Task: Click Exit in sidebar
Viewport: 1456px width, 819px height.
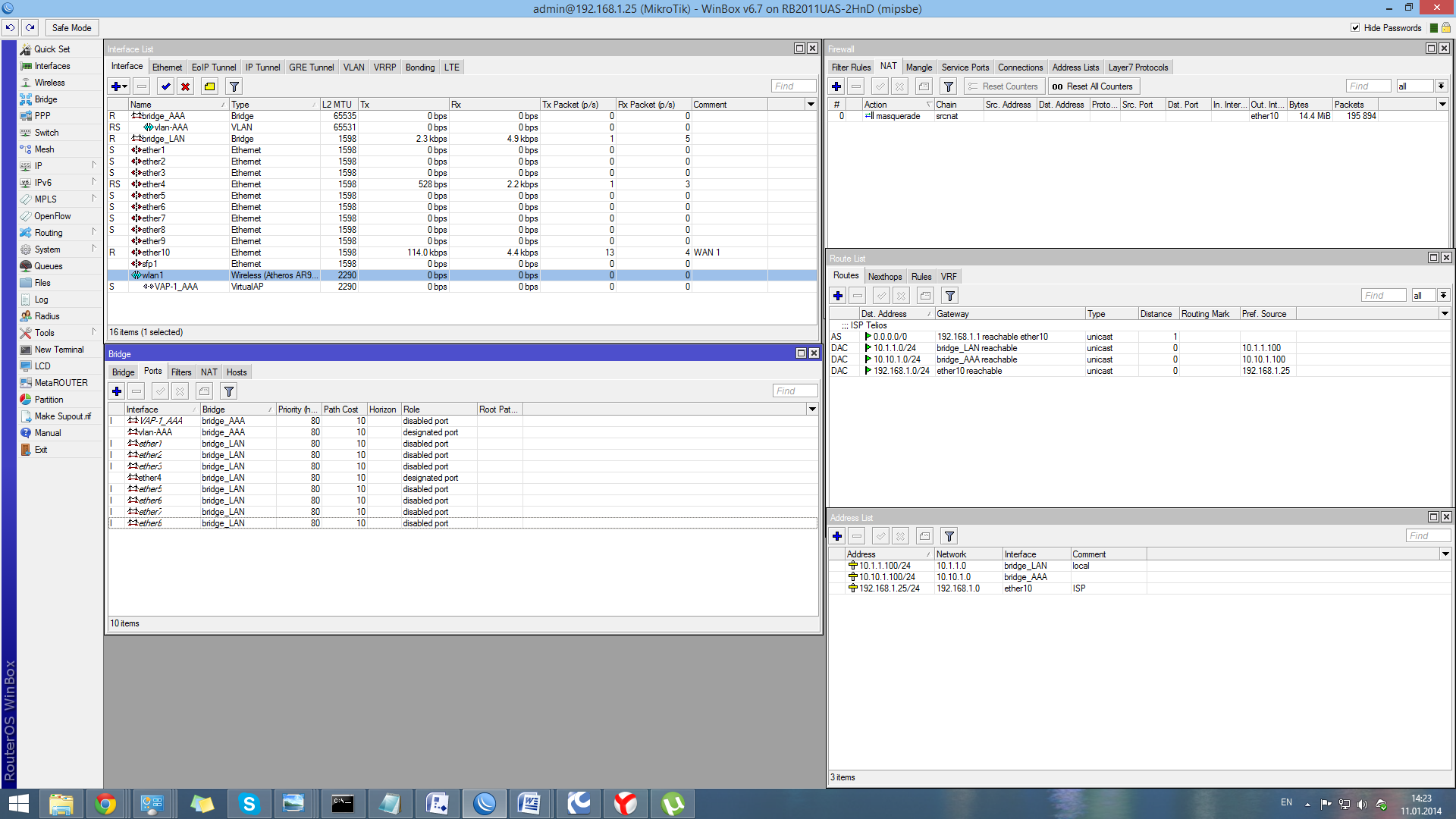Action: [x=40, y=450]
